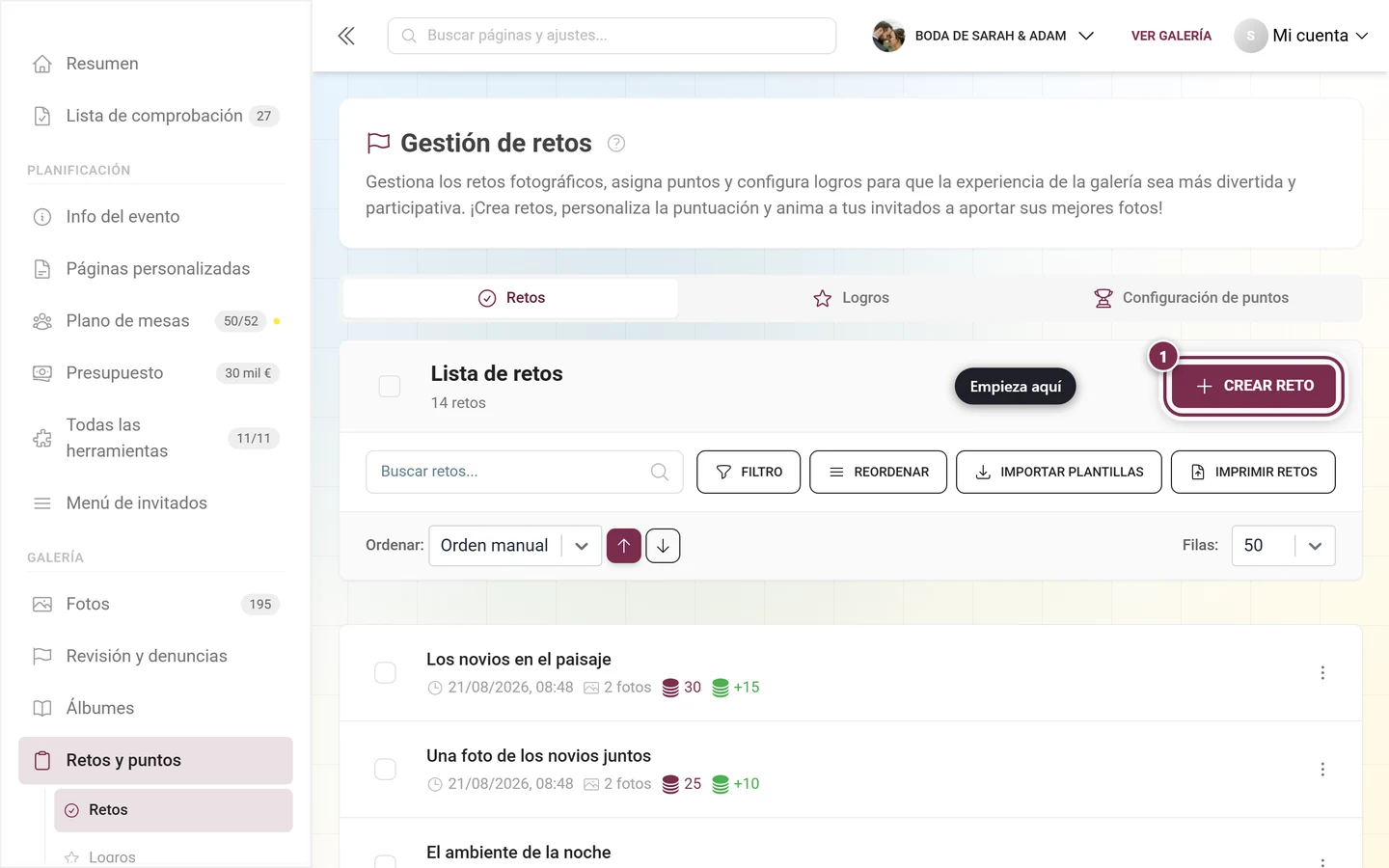
Task: Click ascending sort arrow button
Action: (x=624, y=546)
